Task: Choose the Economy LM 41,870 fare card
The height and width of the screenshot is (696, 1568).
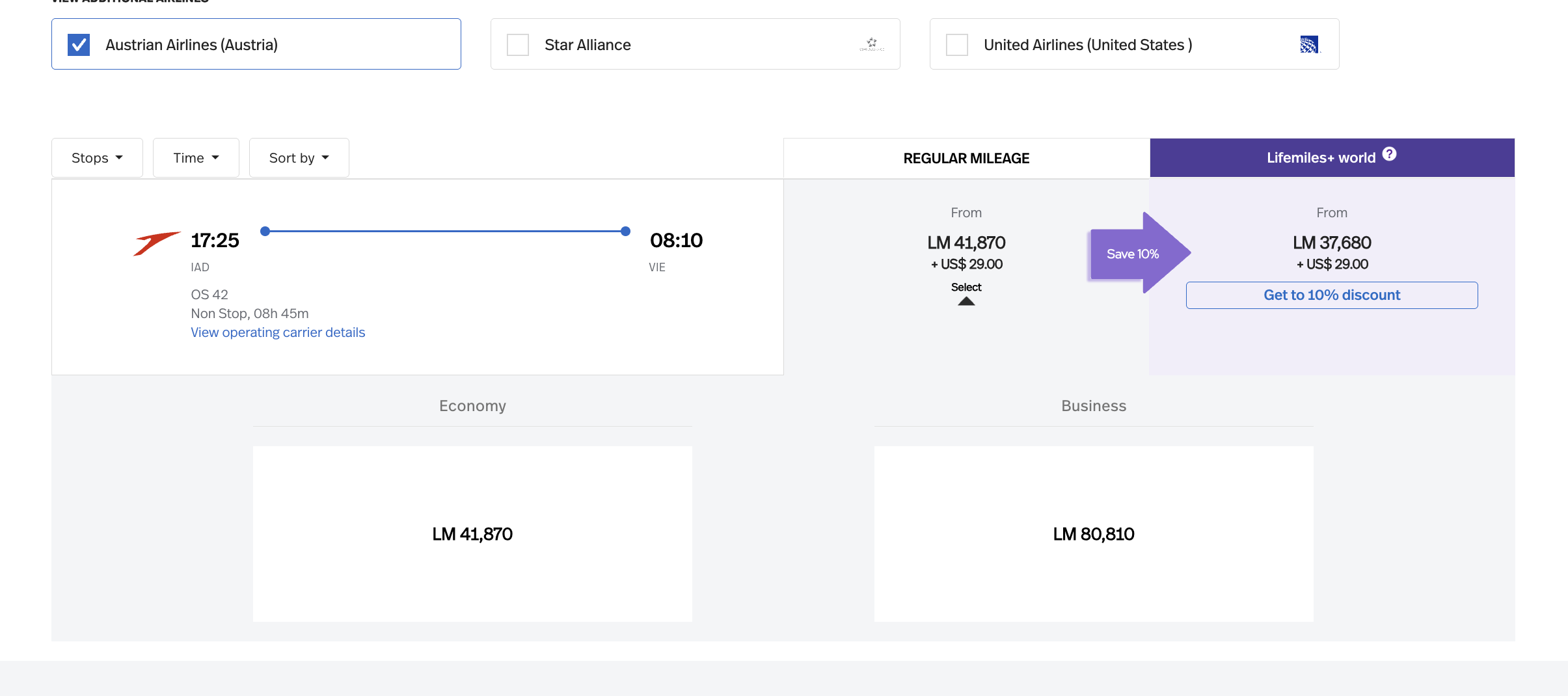Action: click(472, 534)
